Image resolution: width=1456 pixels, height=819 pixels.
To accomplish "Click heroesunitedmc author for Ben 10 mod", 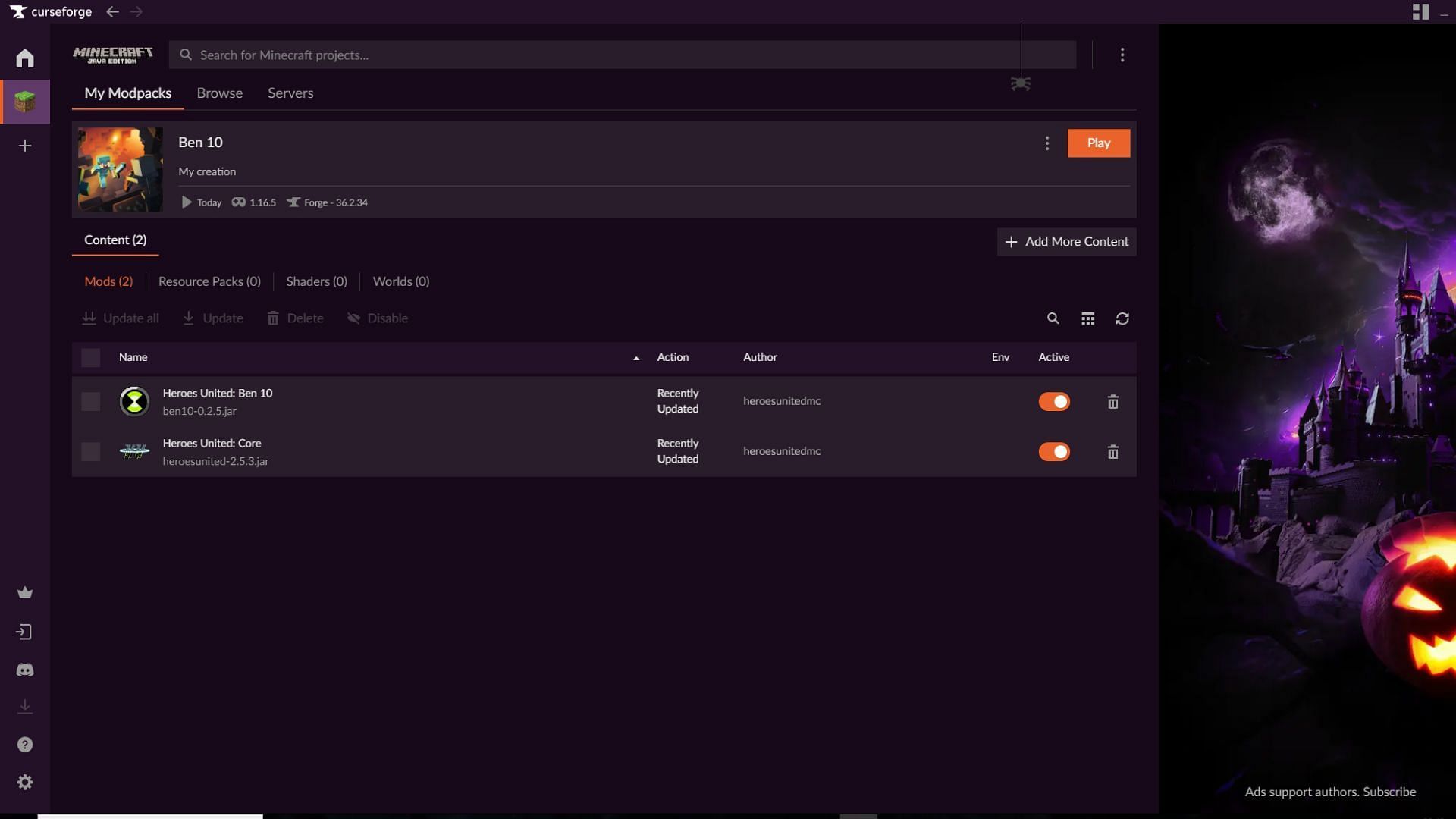I will (x=782, y=401).
